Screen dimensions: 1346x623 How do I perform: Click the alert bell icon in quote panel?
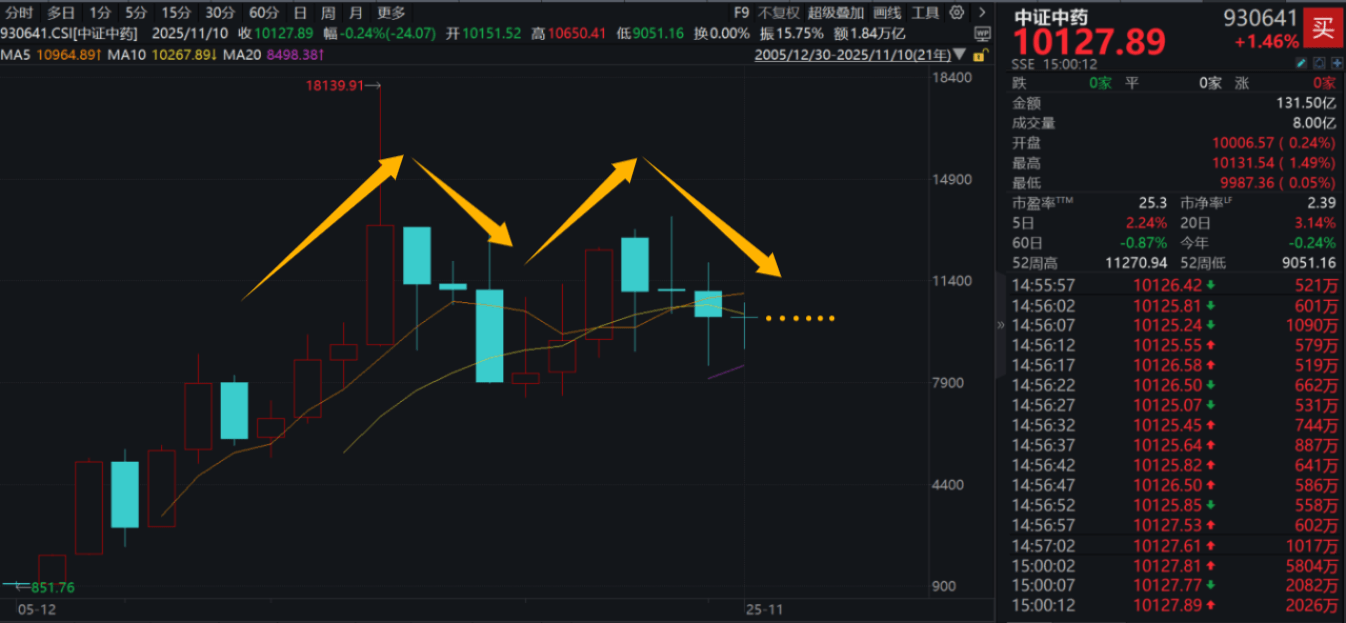click(x=1317, y=62)
